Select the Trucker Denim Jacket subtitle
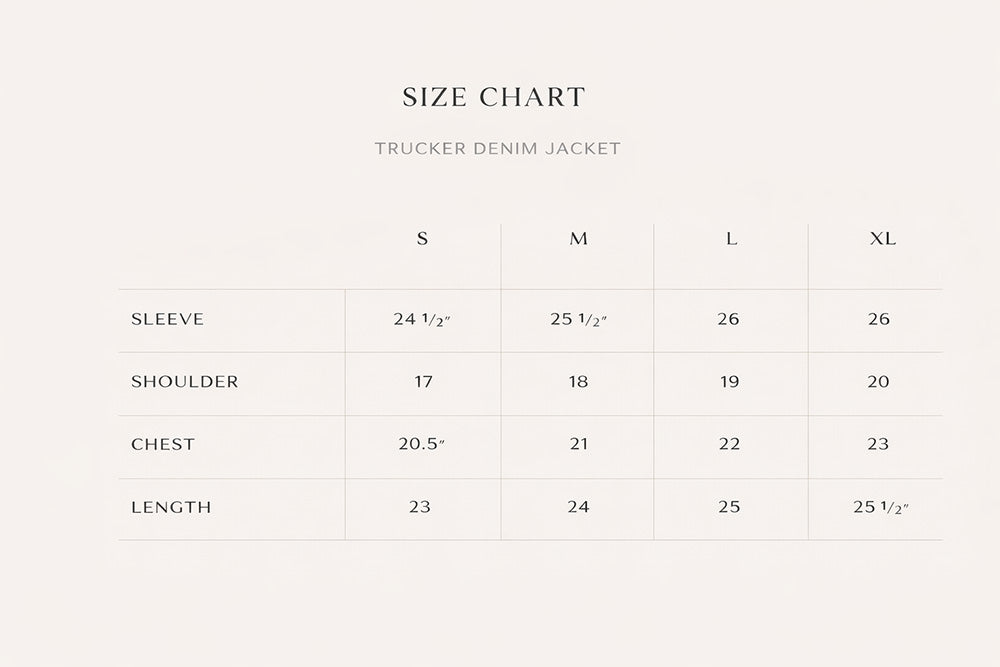Viewport: 1000px width, 667px height. (x=498, y=149)
